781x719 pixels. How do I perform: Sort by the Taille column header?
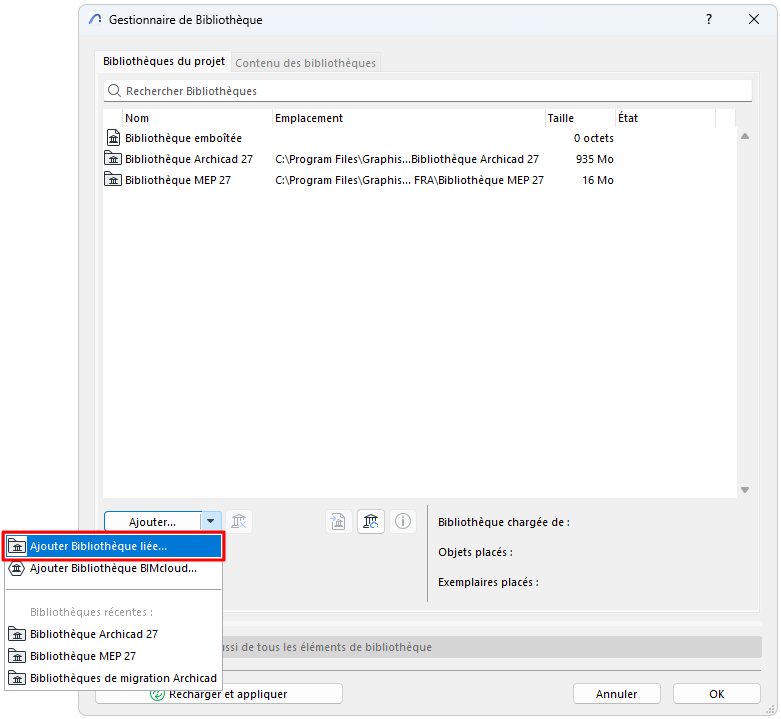point(580,118)
